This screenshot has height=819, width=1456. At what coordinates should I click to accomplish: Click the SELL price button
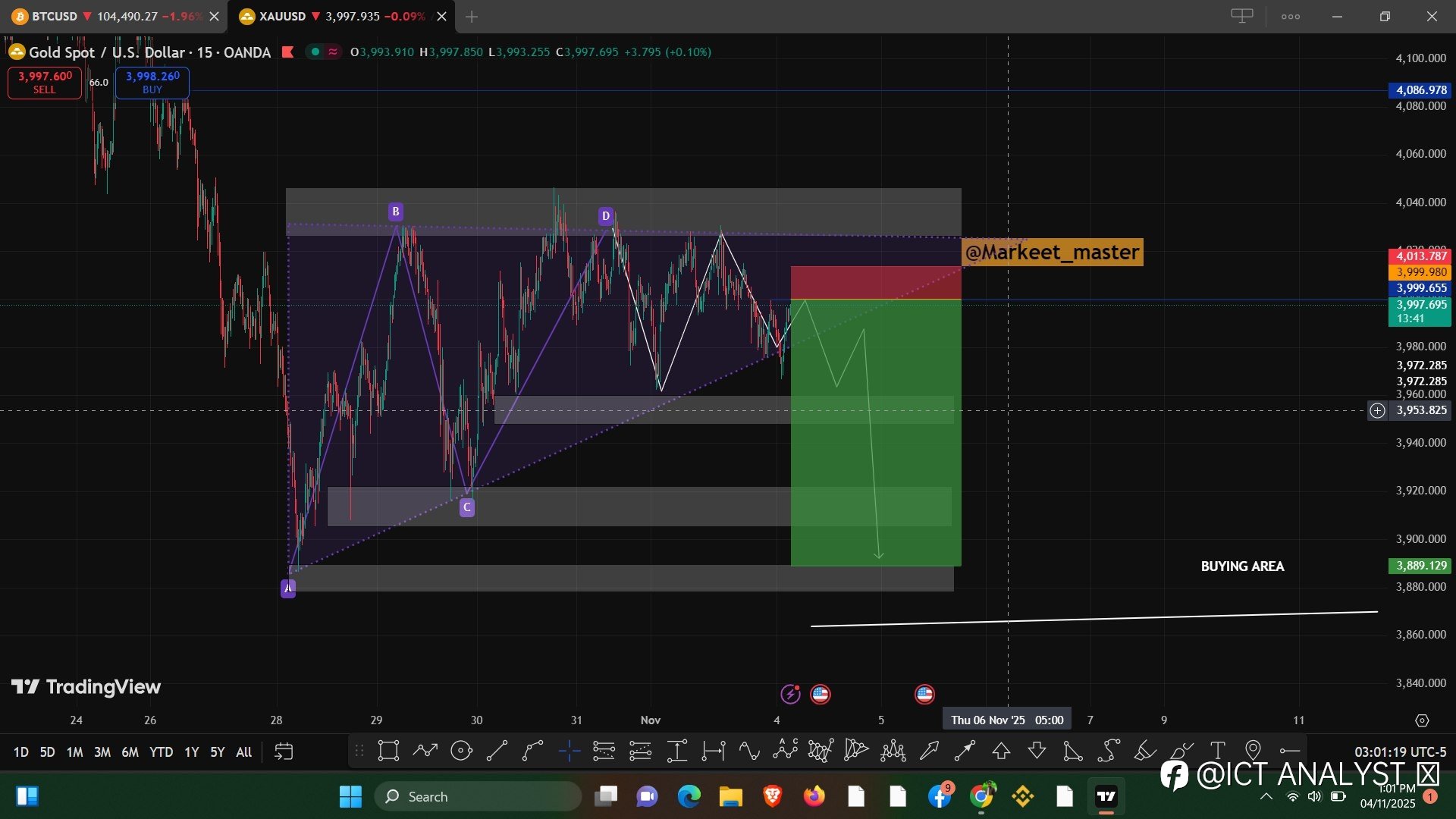pos(45,82)
